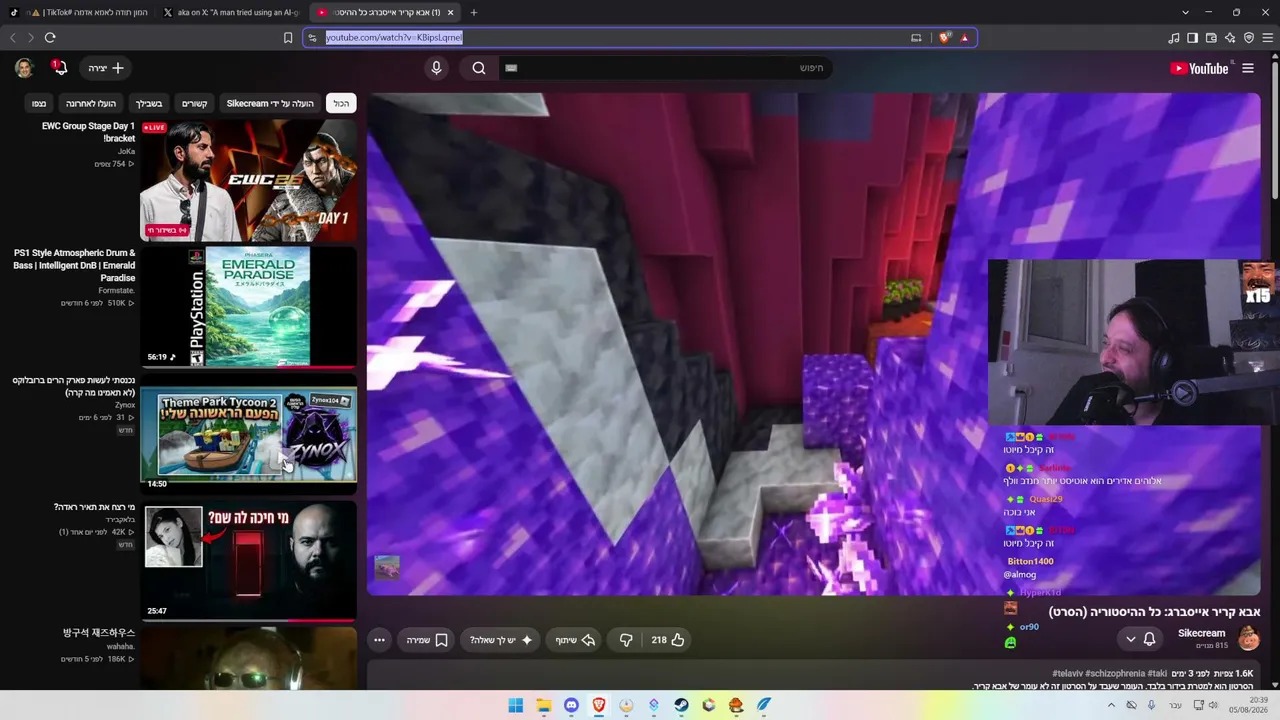Like the video with 218 likes

668,640
